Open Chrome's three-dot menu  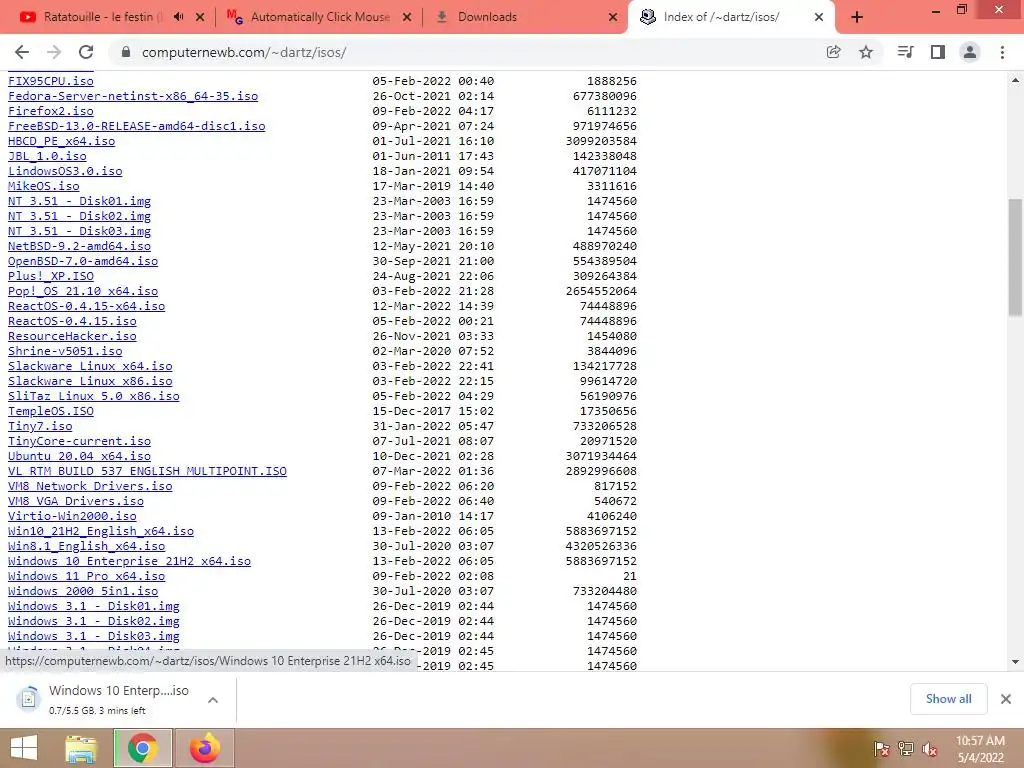(1002, 52)
